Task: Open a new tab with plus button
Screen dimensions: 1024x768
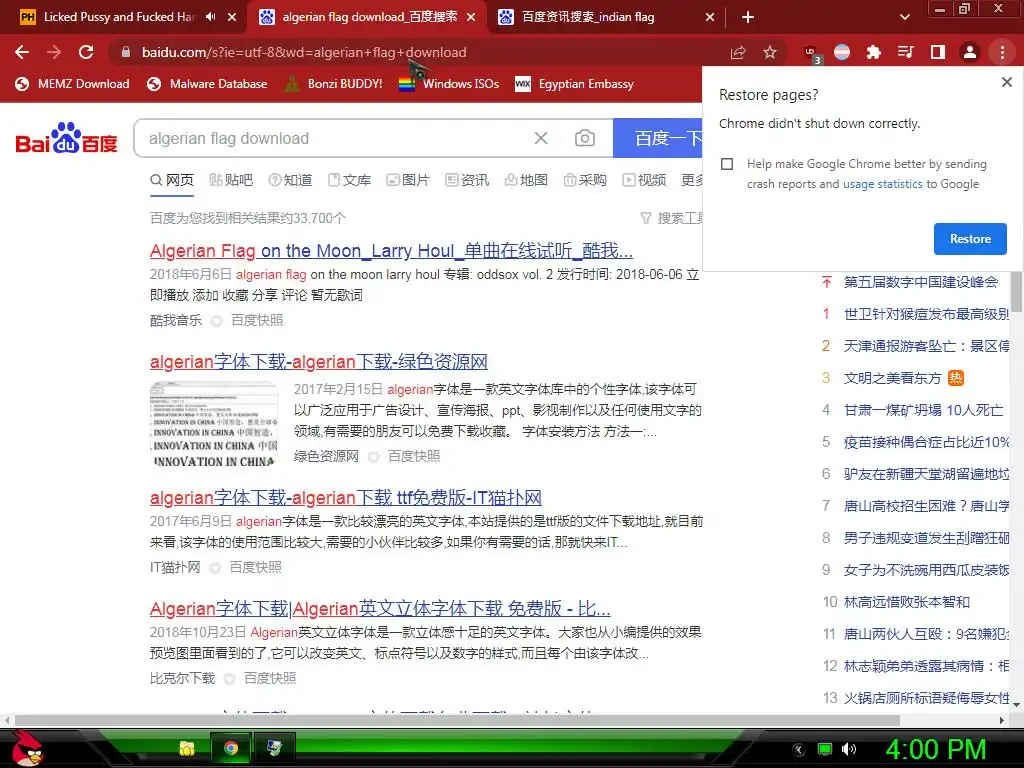Action: tap(748, 17)
